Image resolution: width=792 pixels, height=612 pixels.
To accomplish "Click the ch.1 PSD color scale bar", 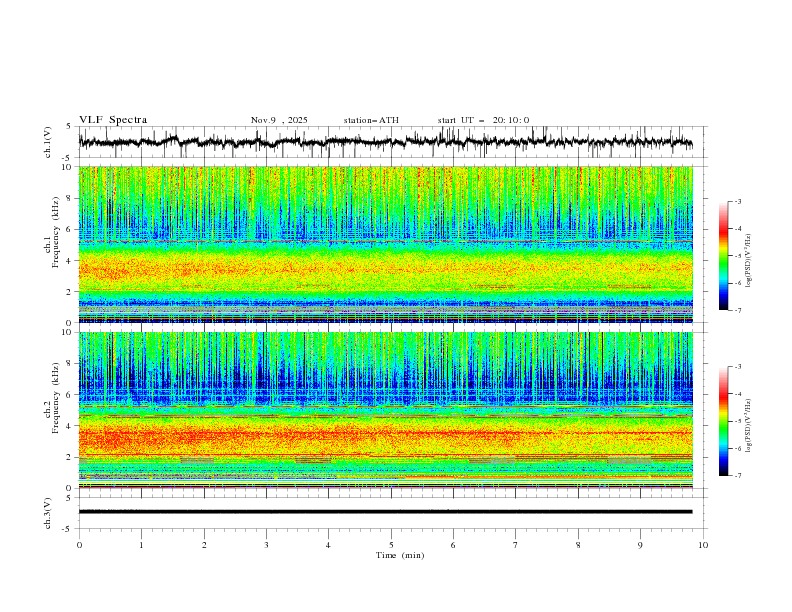I will 723,255.
